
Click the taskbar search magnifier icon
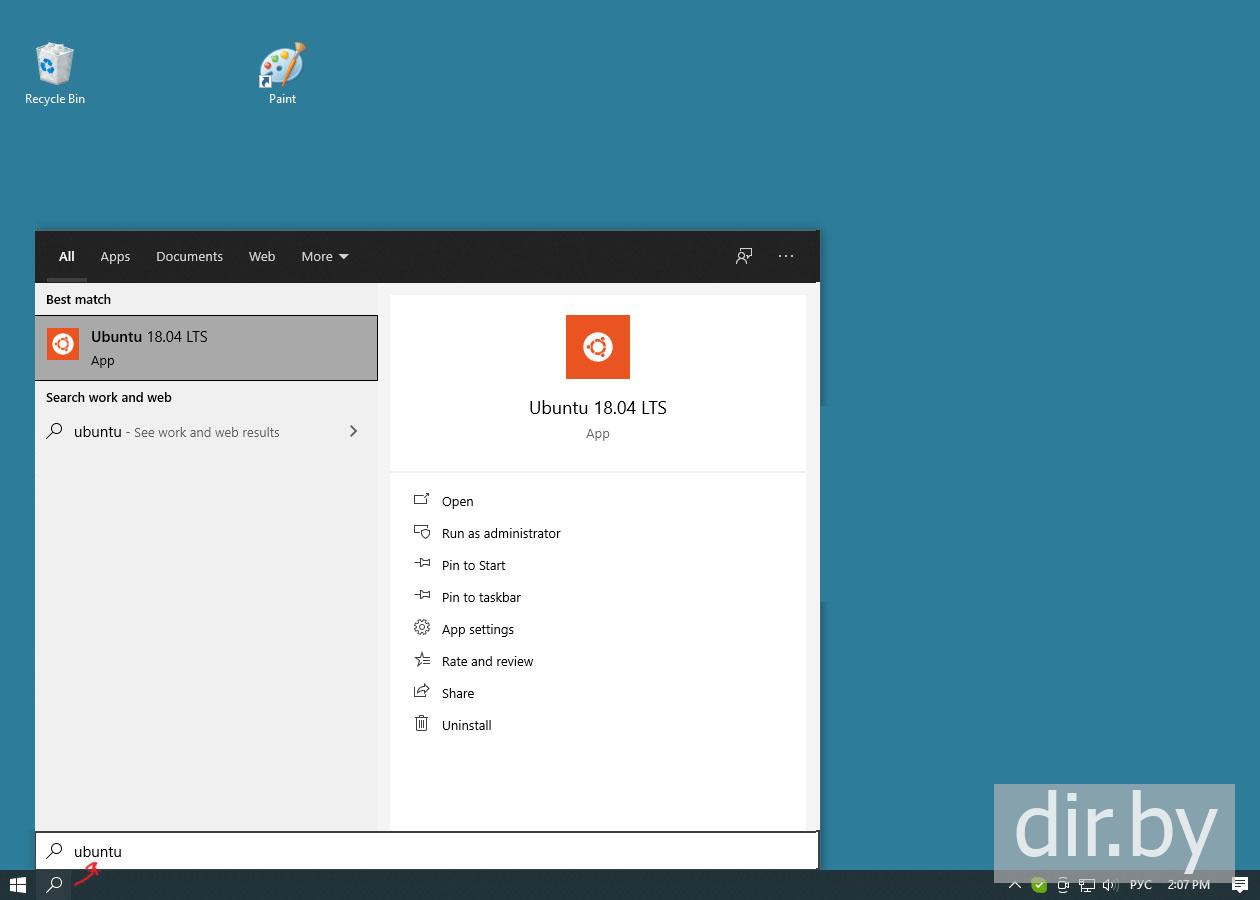(x=54, y=885)
